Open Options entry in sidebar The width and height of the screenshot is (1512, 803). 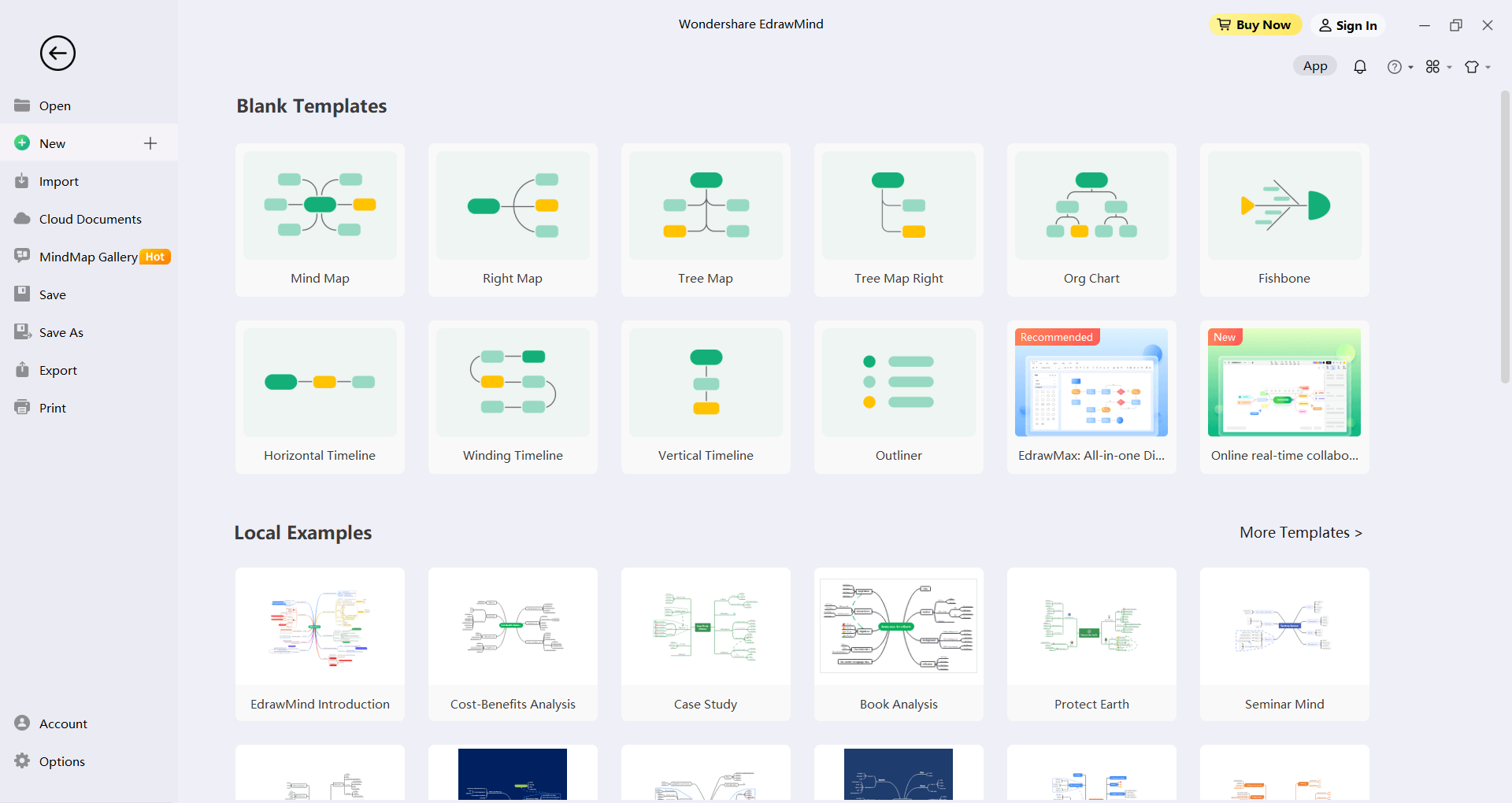(89, 760)
